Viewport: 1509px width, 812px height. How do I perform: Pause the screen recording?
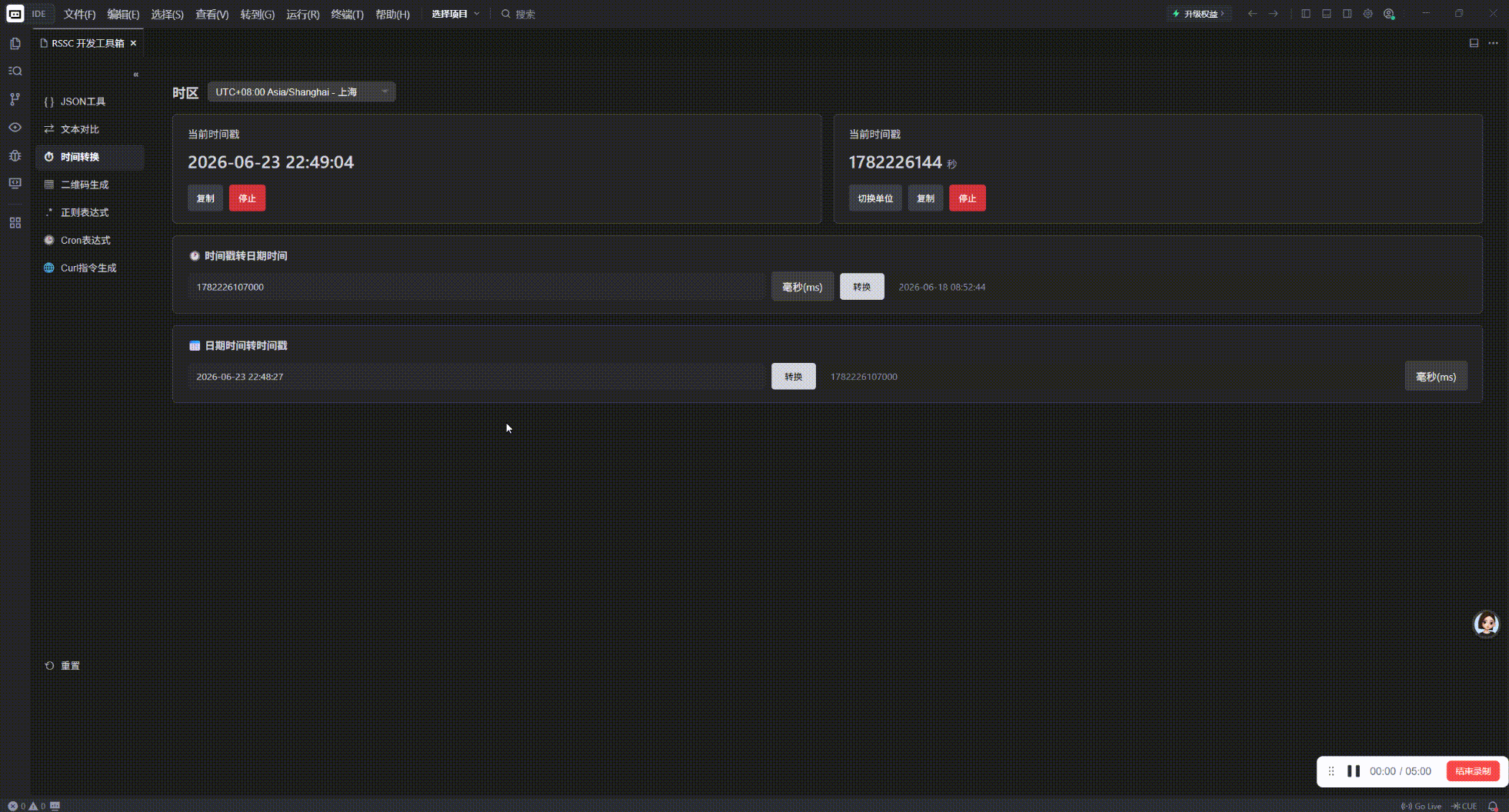coord(1354,771)
